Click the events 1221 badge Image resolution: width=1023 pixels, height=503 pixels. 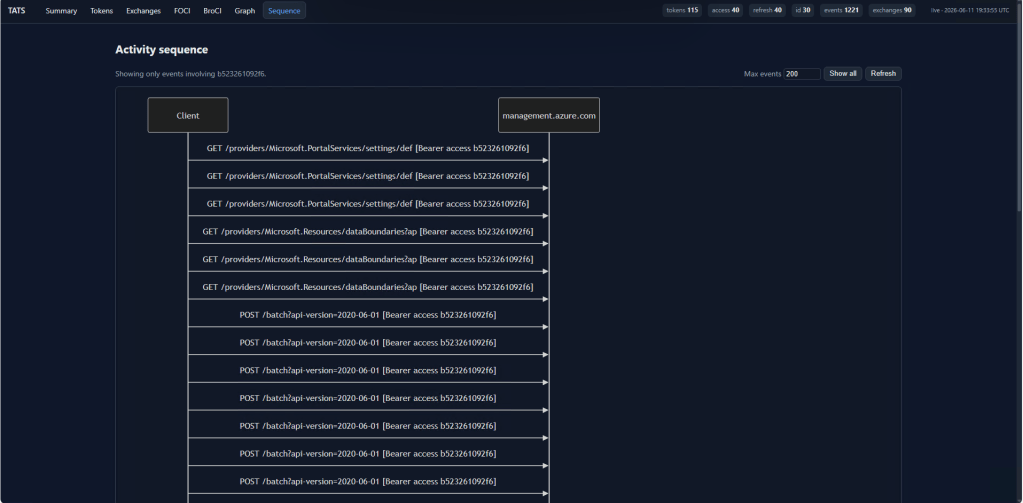[841, 10]
